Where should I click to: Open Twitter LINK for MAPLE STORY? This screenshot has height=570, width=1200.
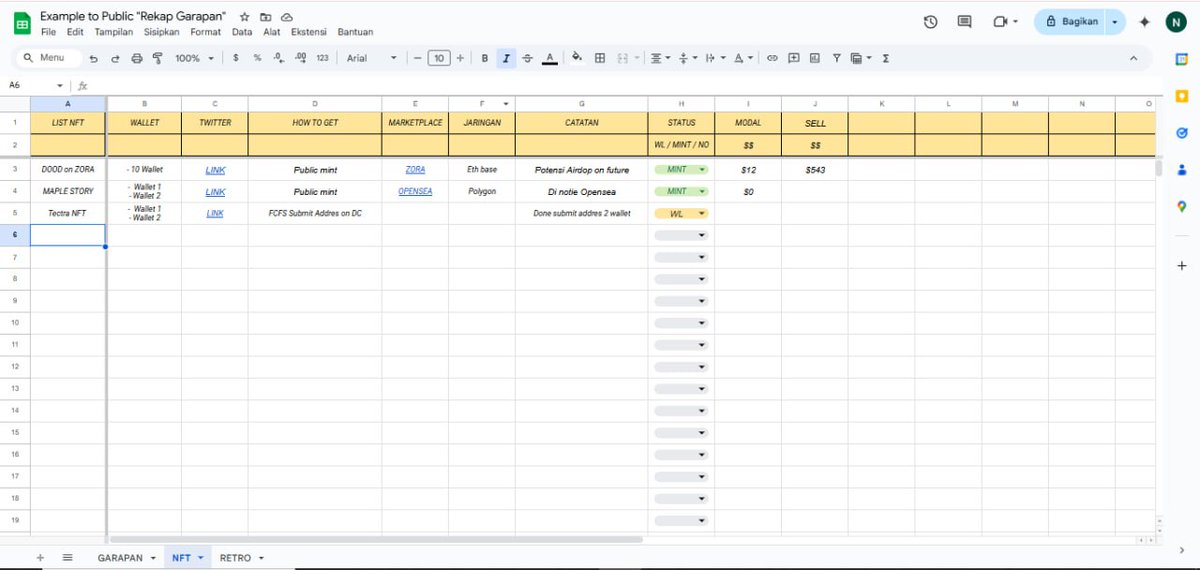215,191
